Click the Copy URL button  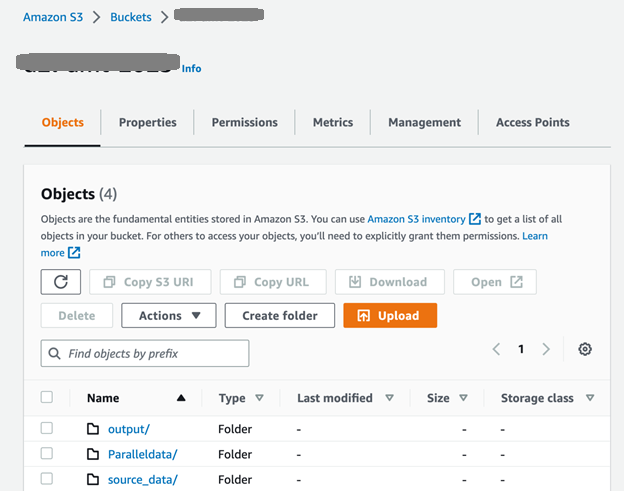[273, 282]
